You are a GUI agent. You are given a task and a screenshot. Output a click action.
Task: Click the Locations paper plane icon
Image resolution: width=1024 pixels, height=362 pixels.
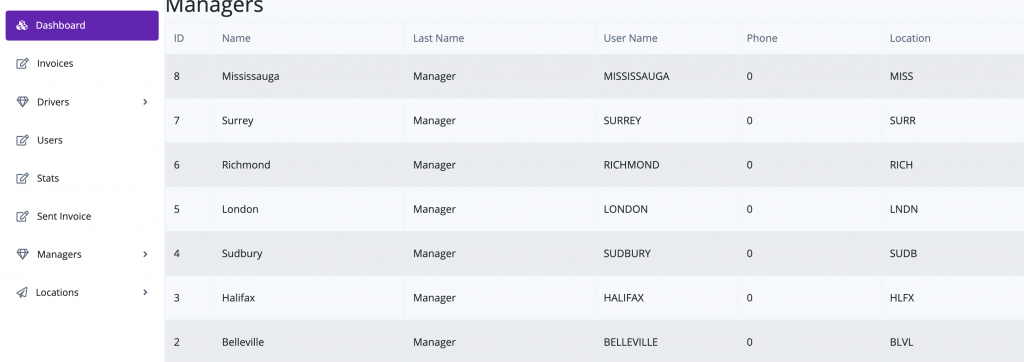pos(22,292)
